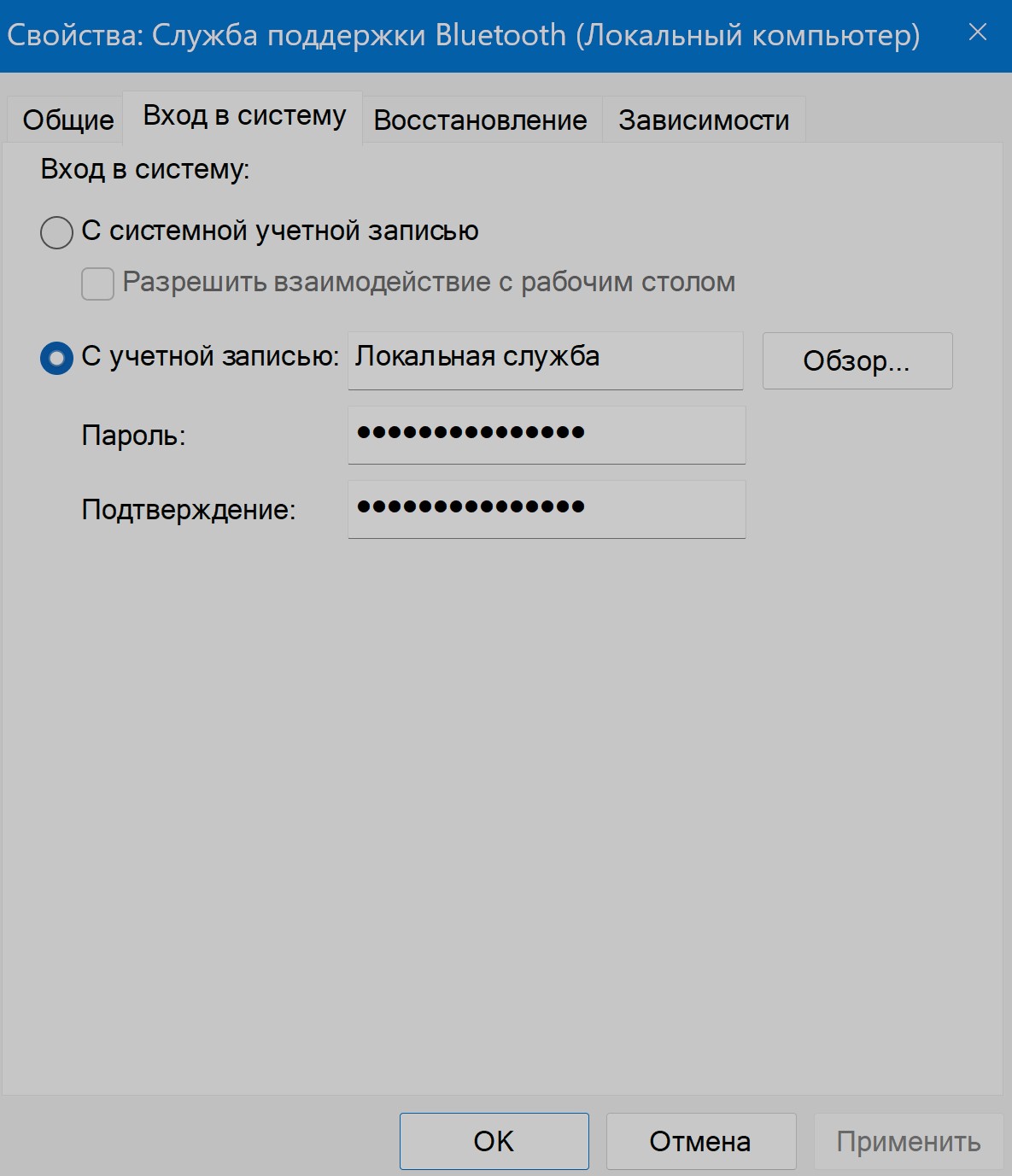
Task: Open the Восстановление tab
Action: 480,120
